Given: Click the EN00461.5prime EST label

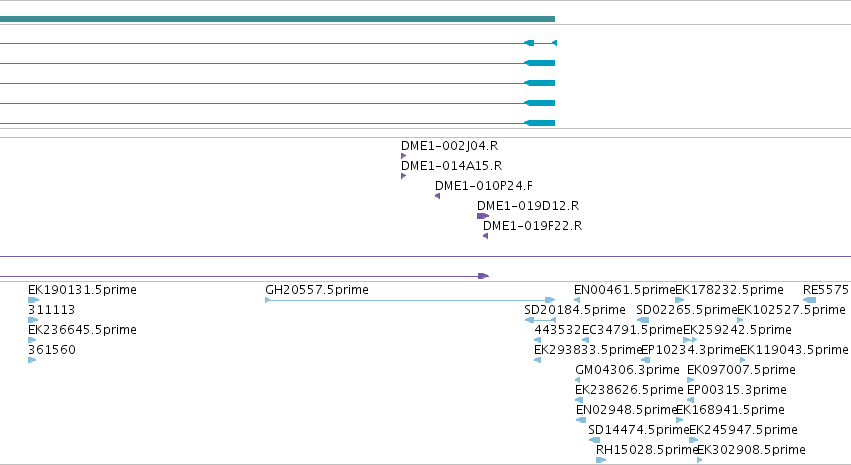Looking at the screenshot, I should pyautogui.click(x=625, y=290).
